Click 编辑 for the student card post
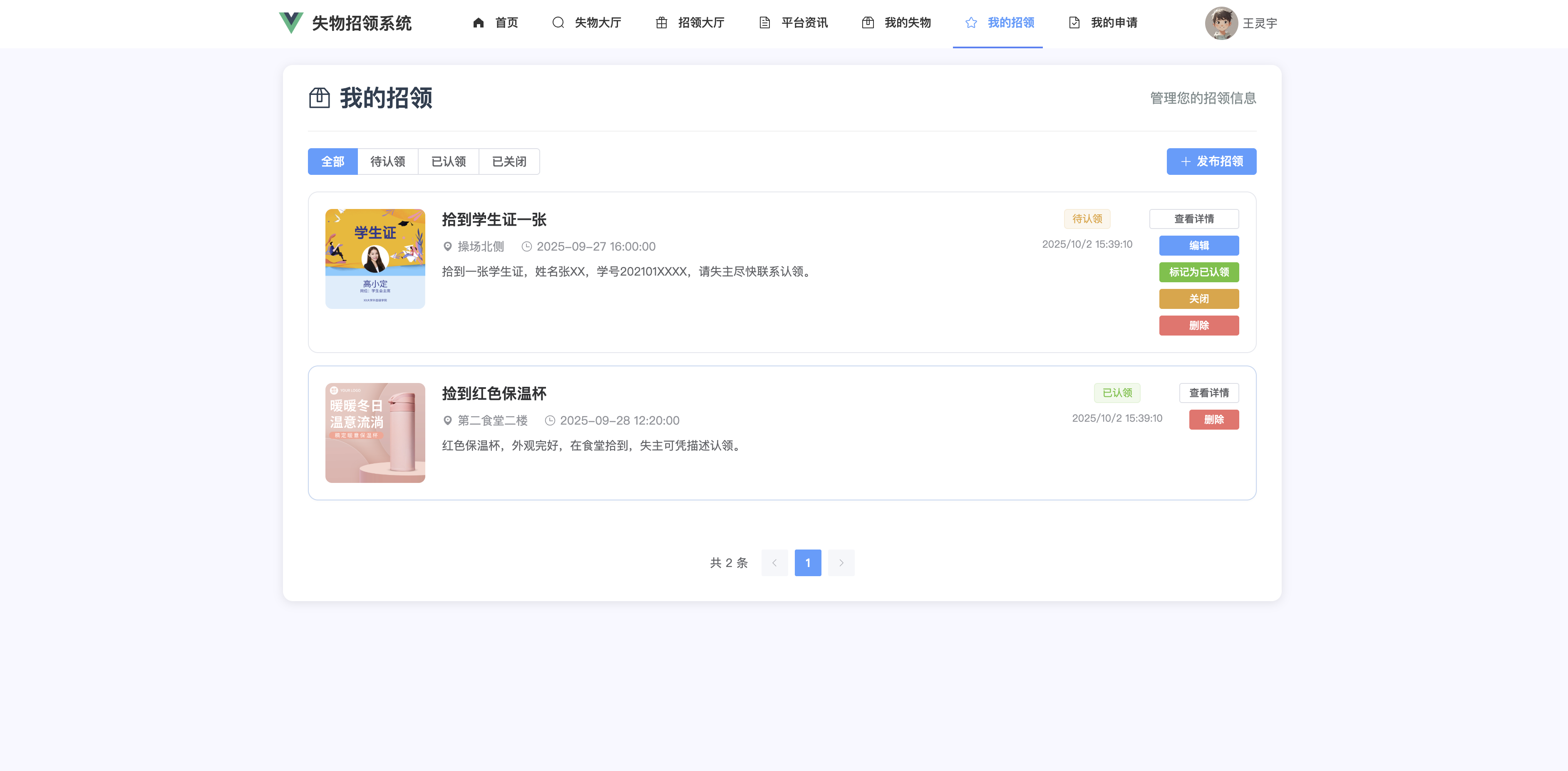This screenshot has height=771, width=1568. [x=1198, y=246]
